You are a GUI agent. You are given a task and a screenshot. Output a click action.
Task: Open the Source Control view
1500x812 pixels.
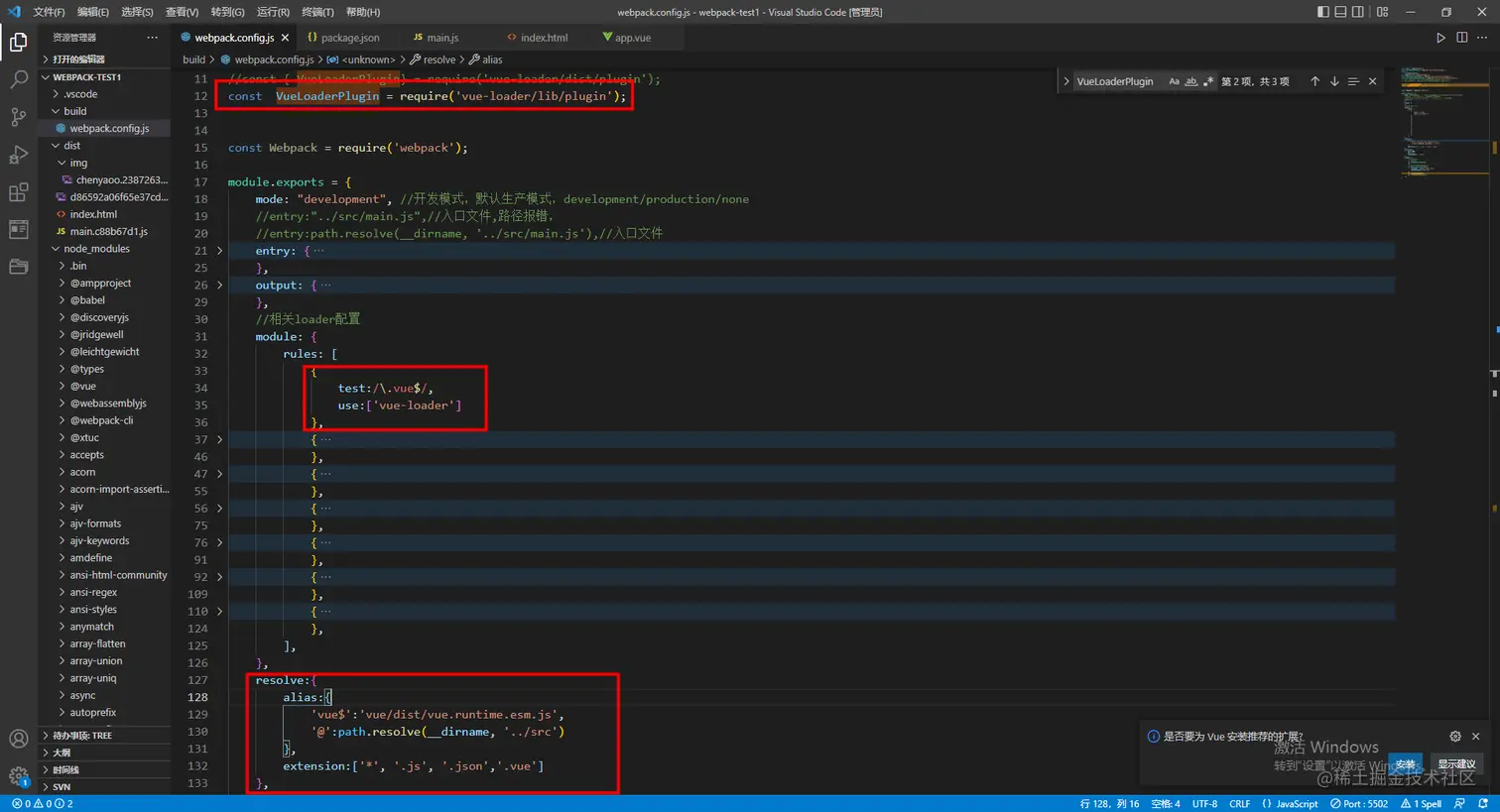[x=18, y=117]
